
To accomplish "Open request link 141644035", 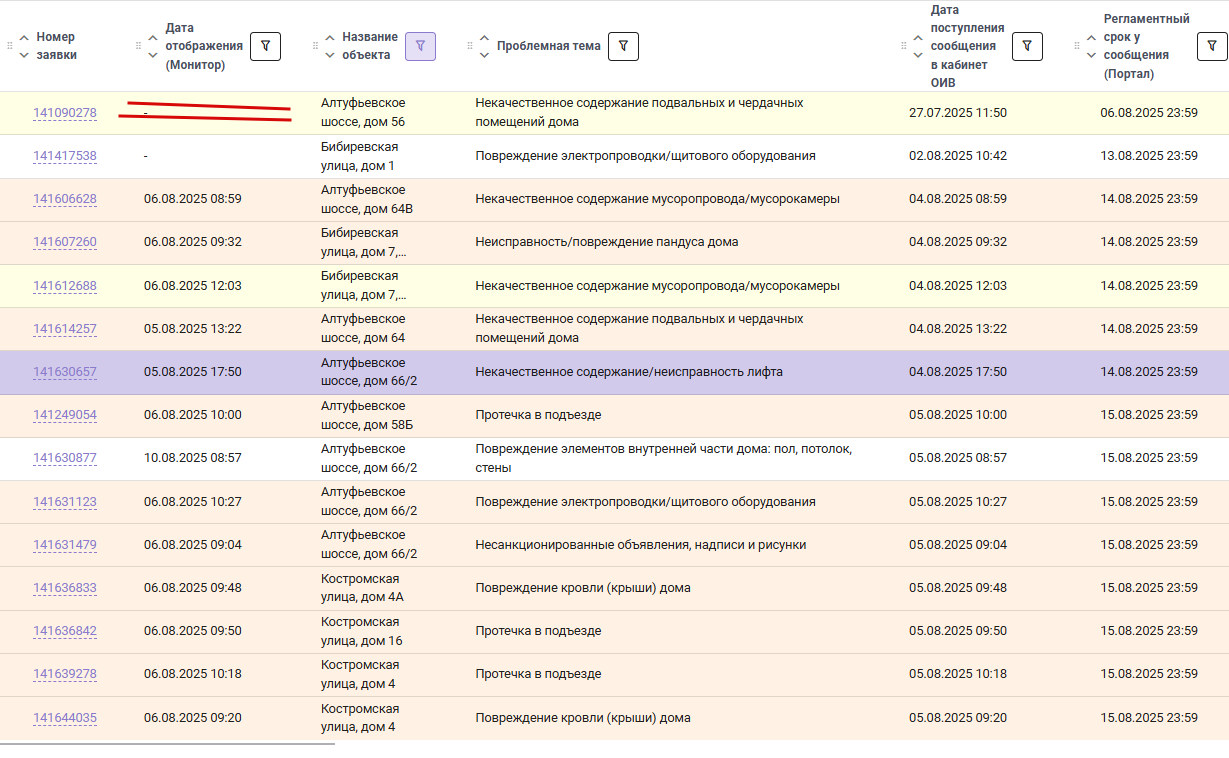I will [x=65, y=718].
